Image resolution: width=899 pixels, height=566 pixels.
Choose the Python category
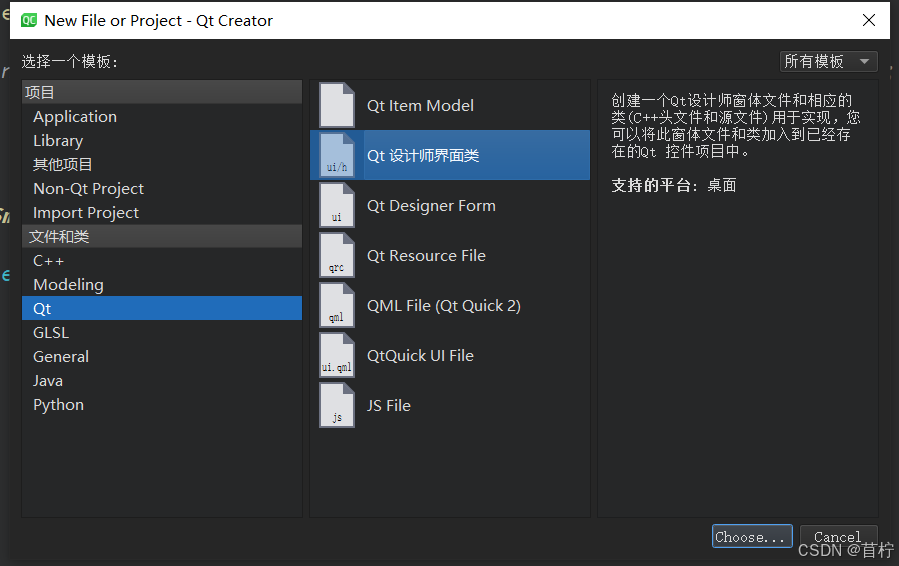pos(162,405)
